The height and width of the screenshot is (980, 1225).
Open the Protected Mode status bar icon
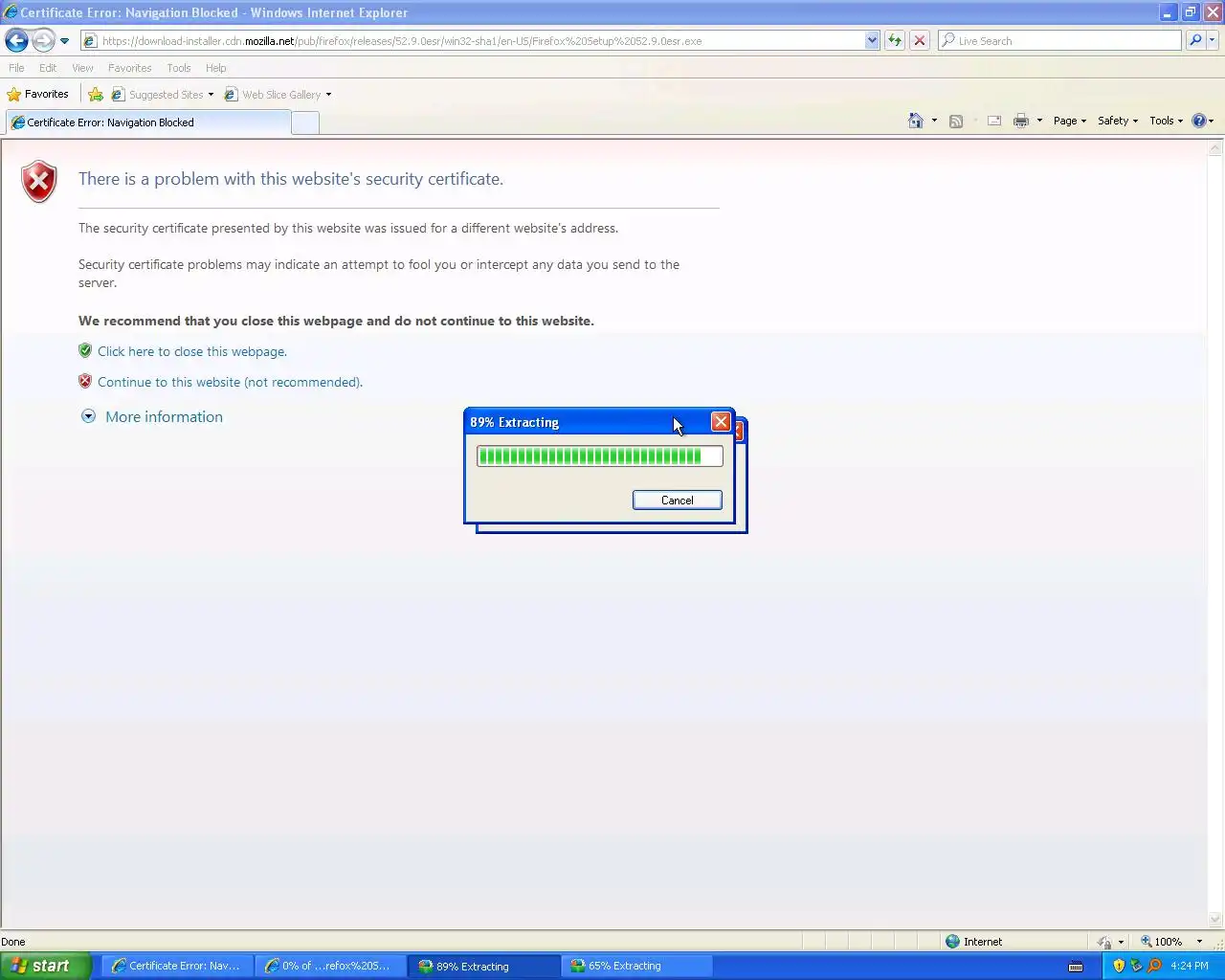point(1105,942)
